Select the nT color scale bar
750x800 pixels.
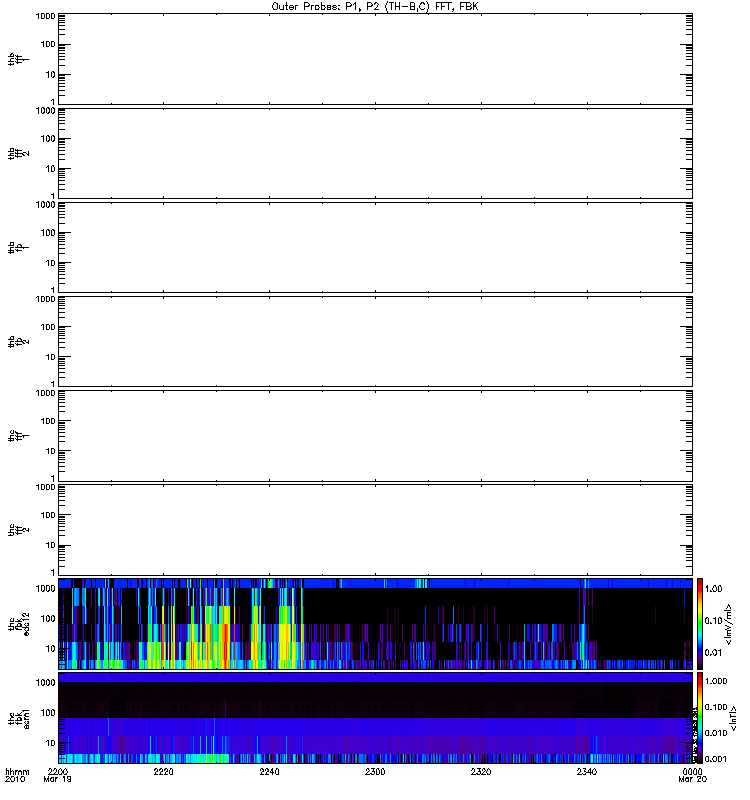point(700,718)
